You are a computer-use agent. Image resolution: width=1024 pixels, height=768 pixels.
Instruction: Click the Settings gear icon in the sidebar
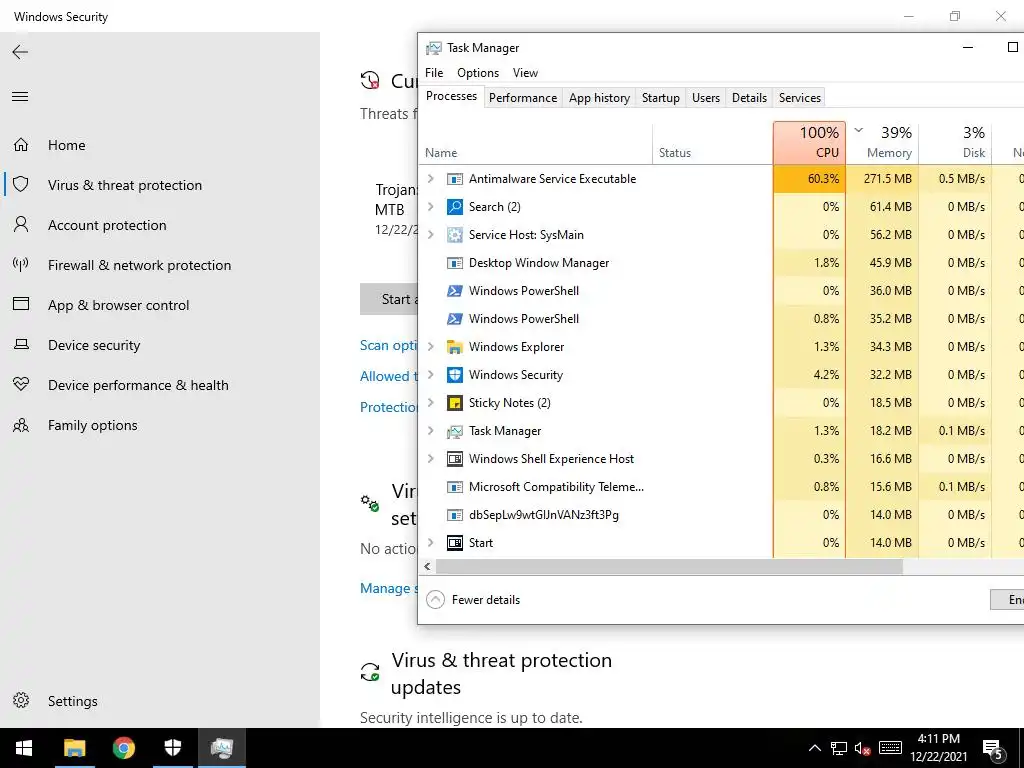(21, 701)
